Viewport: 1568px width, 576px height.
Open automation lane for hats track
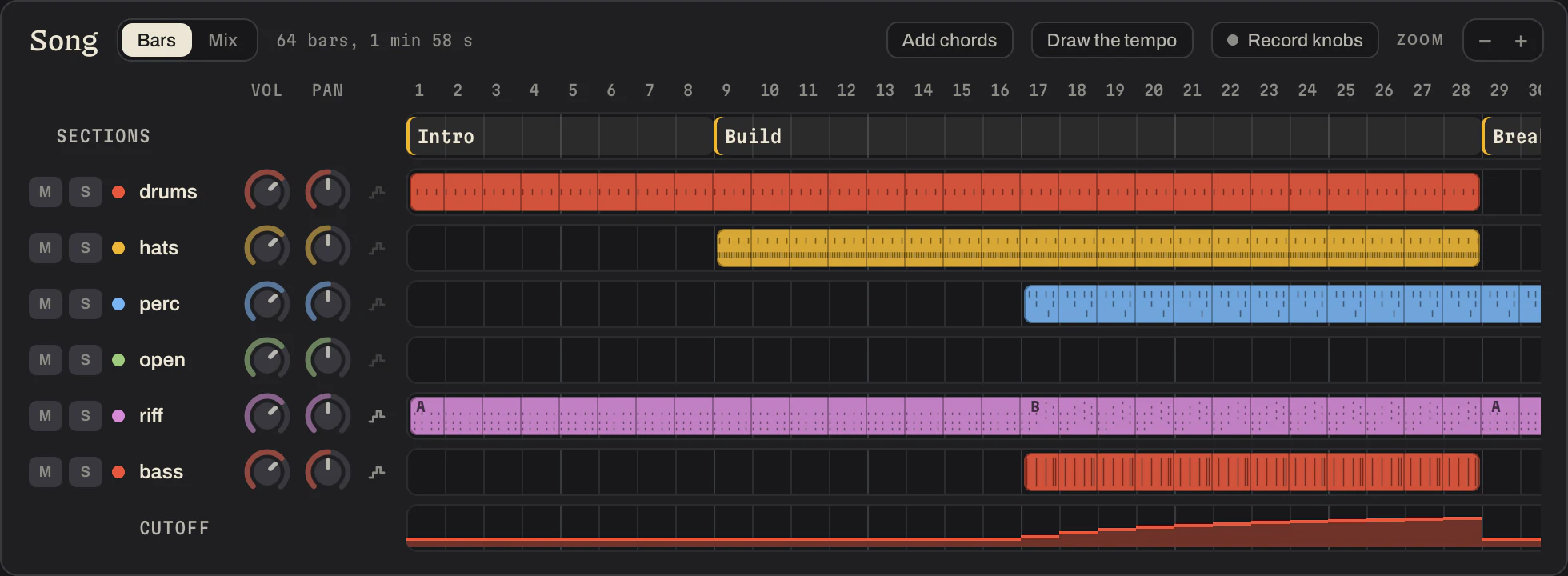click(377, 248)
